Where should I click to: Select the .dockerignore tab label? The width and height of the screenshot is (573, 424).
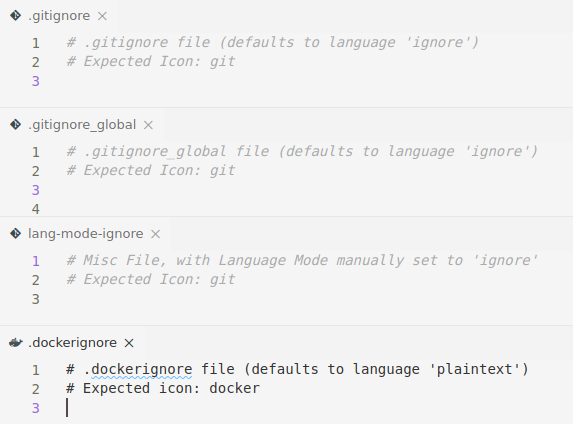[72, 343]
